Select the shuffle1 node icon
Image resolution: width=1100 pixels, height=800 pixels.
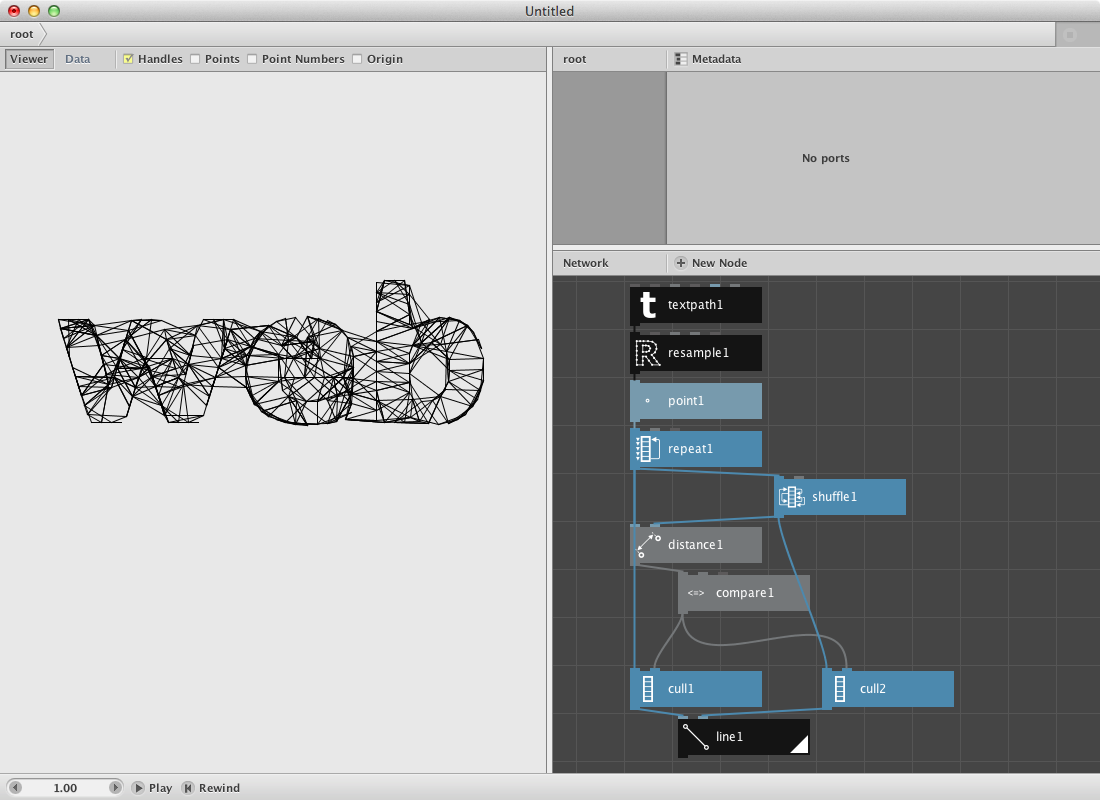(792, 497)
